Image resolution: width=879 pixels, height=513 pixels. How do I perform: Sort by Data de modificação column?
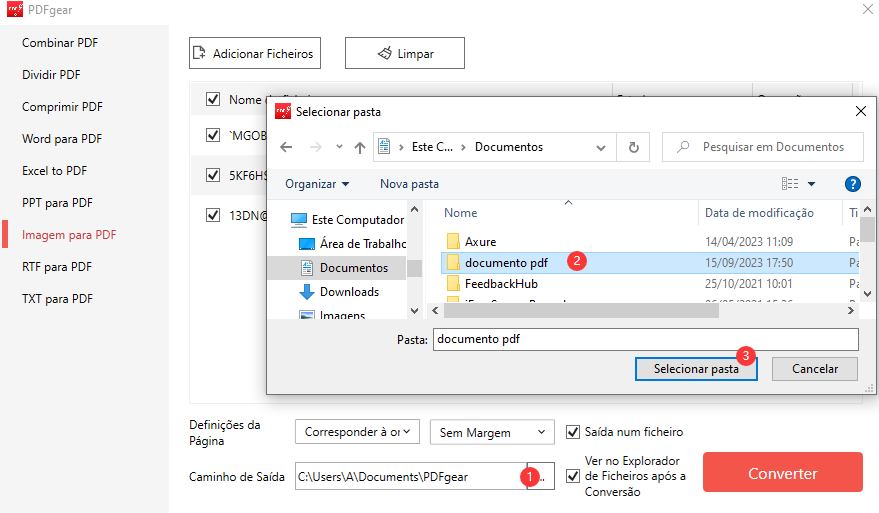click(759, 213)
